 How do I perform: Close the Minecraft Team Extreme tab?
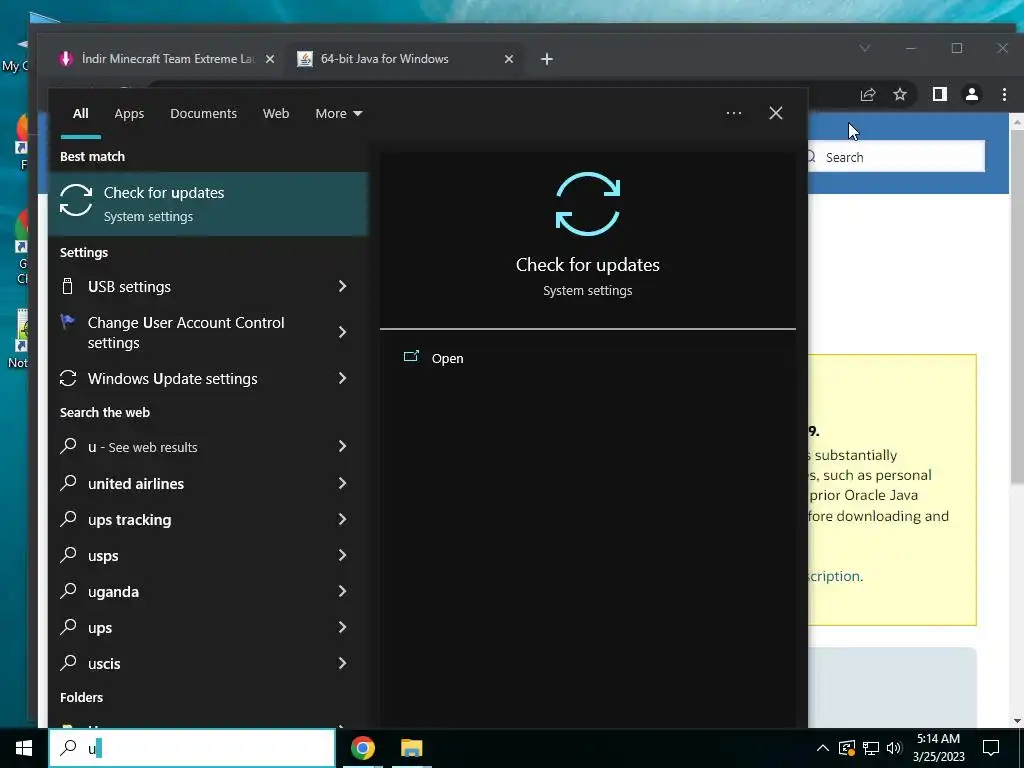tap(270, 59)
